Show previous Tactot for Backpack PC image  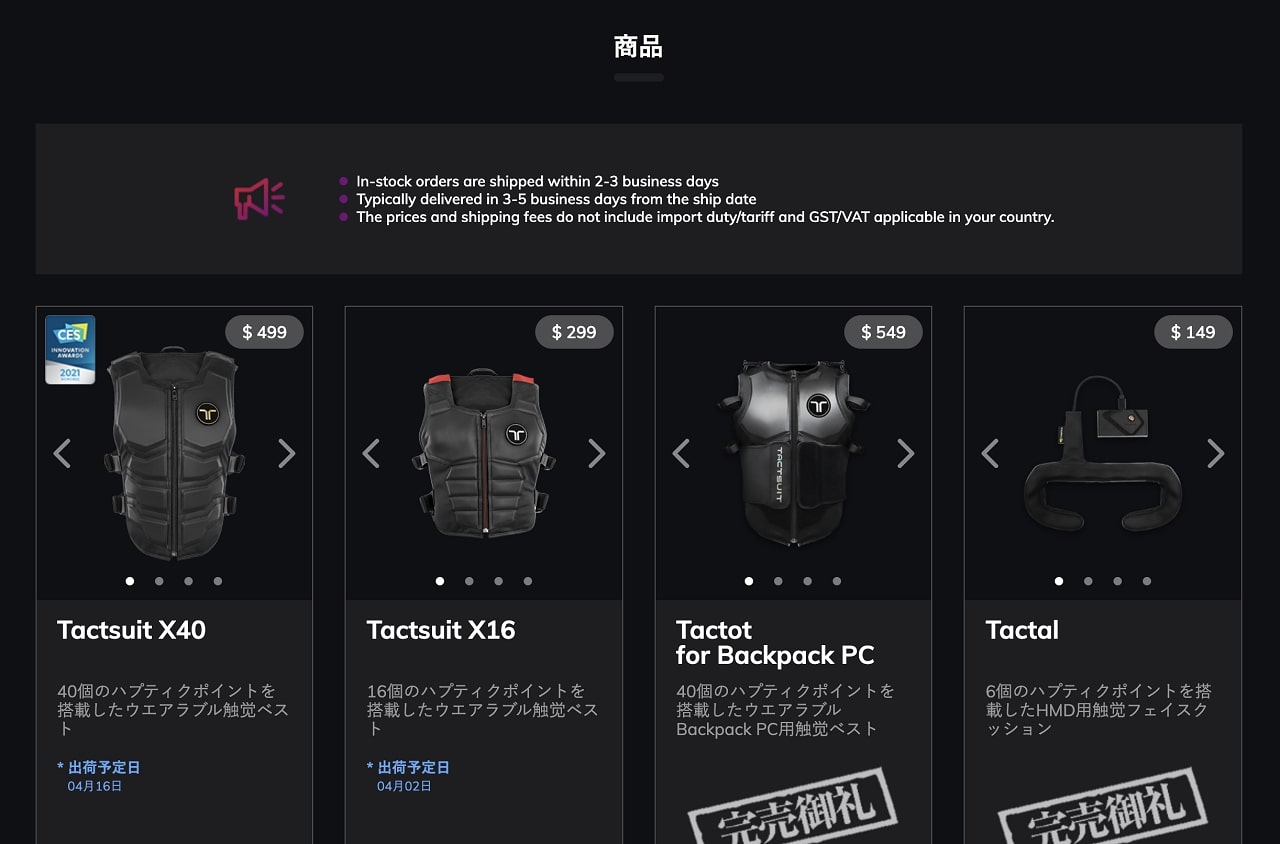point(681,453)
